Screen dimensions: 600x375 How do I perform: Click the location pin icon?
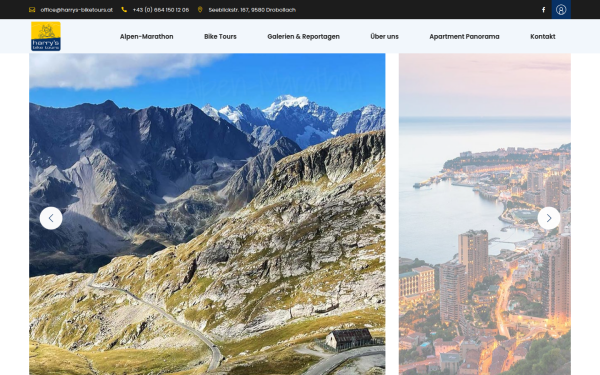[200, 10]
